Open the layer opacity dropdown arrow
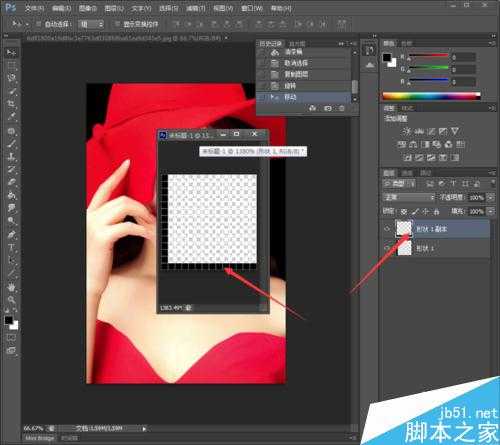The image size is (500, 445). tap(491, 197)
